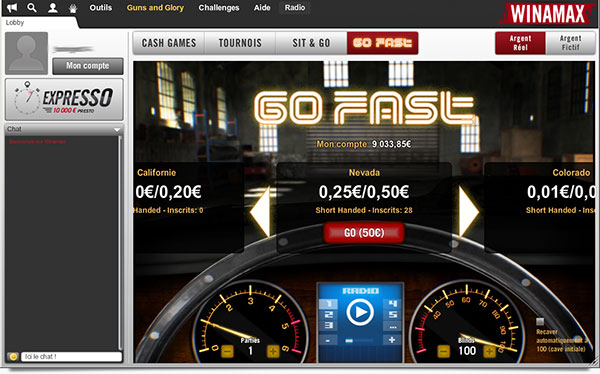This screenshot has width=600, height=374.
Task: Select the Colorado table card
Action: pos(540,207)
